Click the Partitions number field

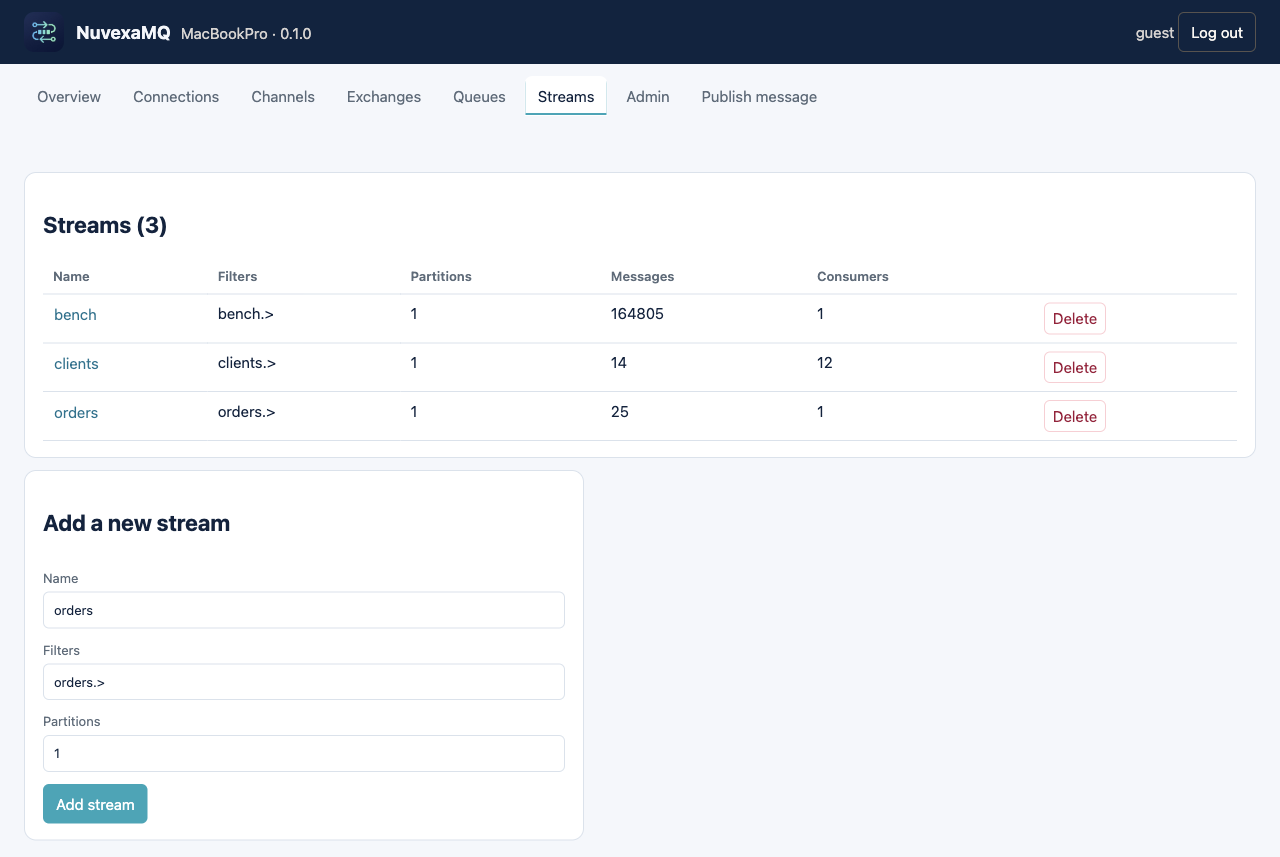click(304, 754)
